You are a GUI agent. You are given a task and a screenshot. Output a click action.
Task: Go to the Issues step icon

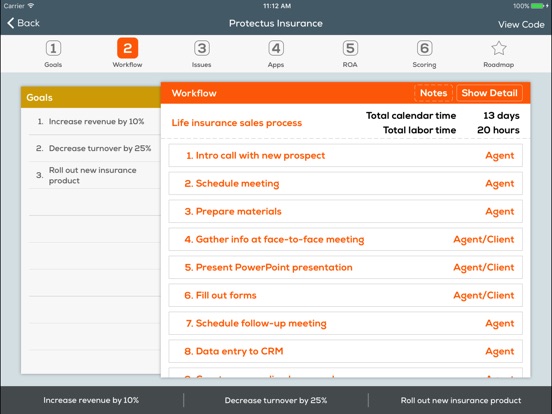coord(202,48)
